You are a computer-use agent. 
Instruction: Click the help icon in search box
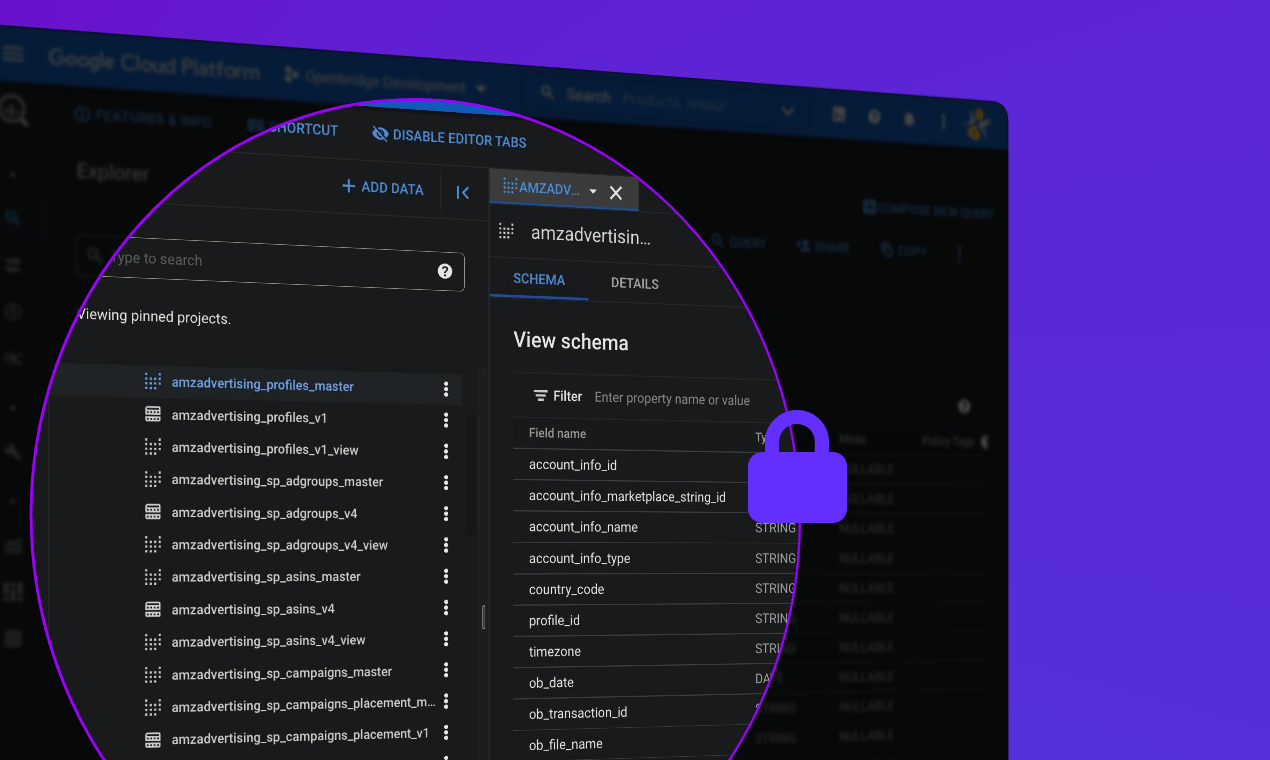click(x=445, y=271)
